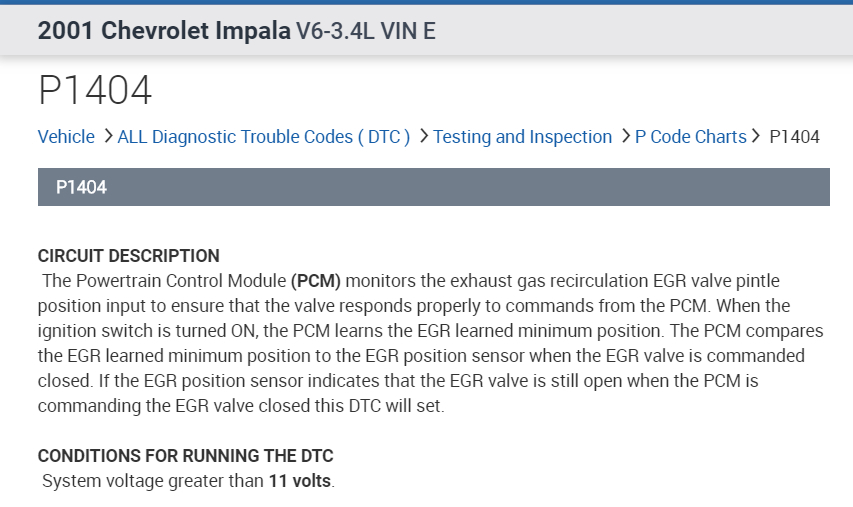The height and width of the screenshot is (507, 853).
Task: Click the gray P1404 section bar
Action: [433, 187]
